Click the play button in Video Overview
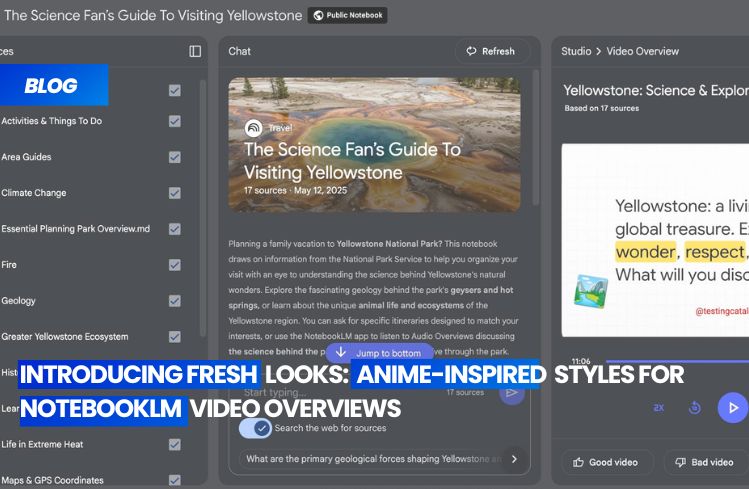Screen dimensions: 749x489 pos(733,407)
